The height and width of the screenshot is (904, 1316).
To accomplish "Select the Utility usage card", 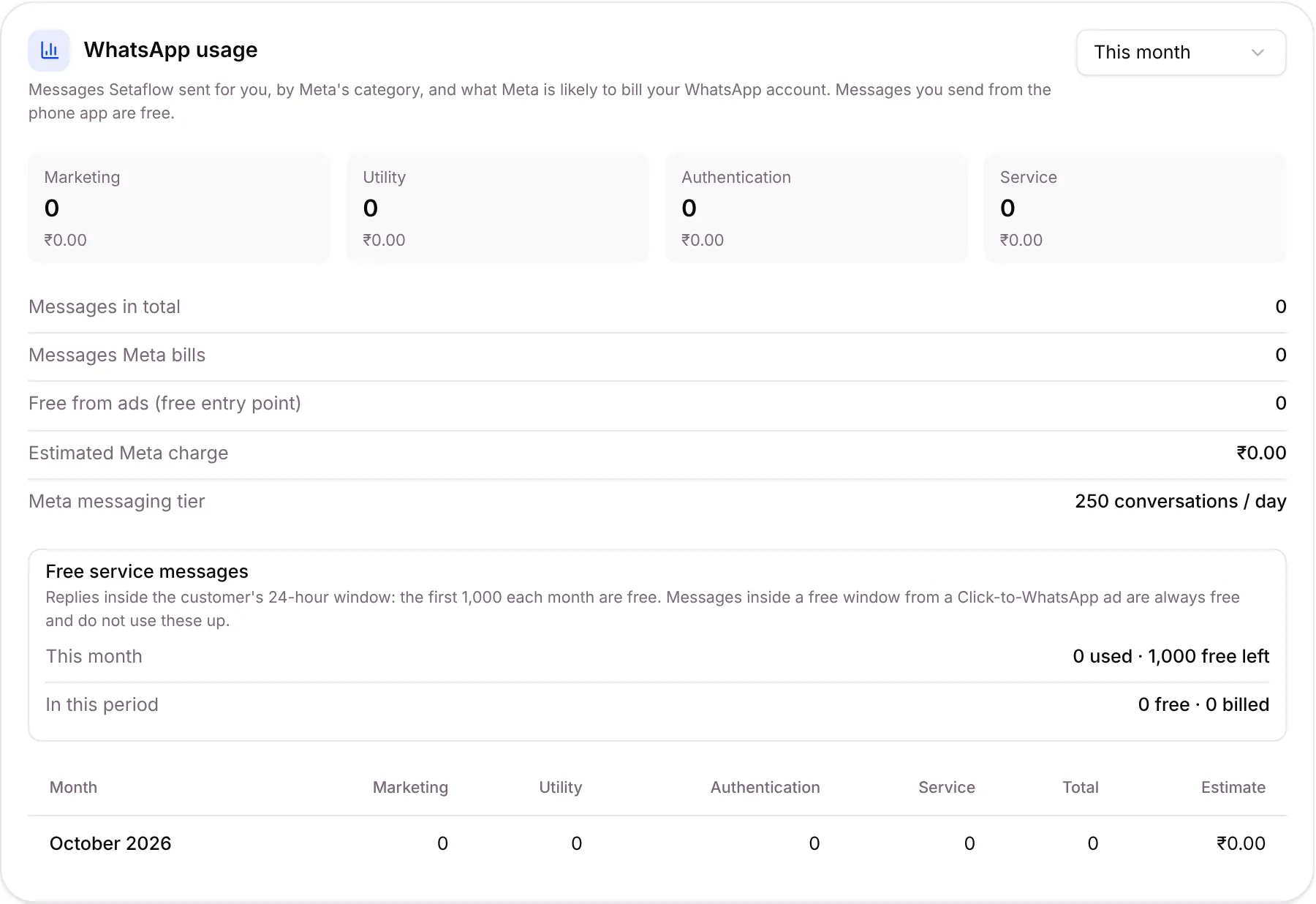I will pos(498,208).
